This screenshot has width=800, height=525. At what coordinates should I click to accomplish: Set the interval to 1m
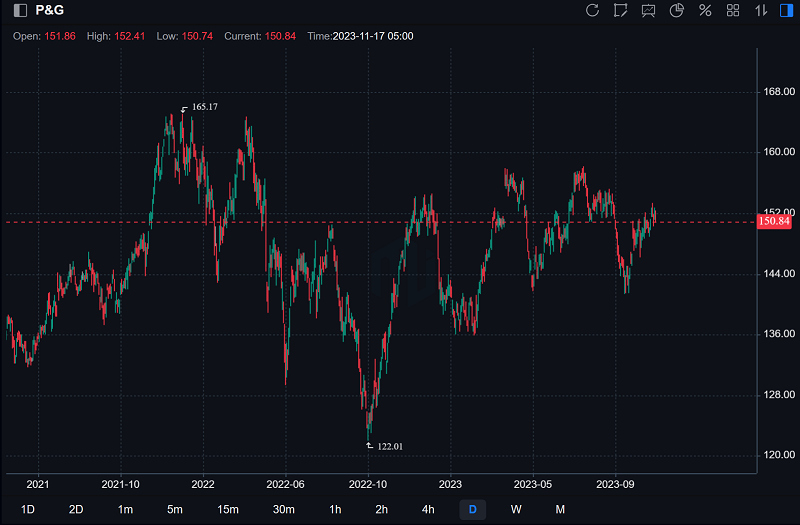[x=125, y=509]
